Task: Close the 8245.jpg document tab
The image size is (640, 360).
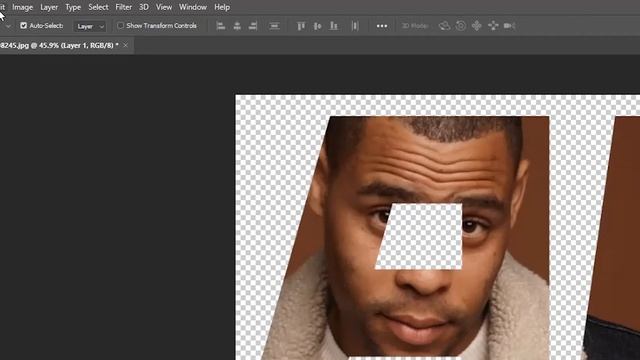Action: click(x=126, y=45)
